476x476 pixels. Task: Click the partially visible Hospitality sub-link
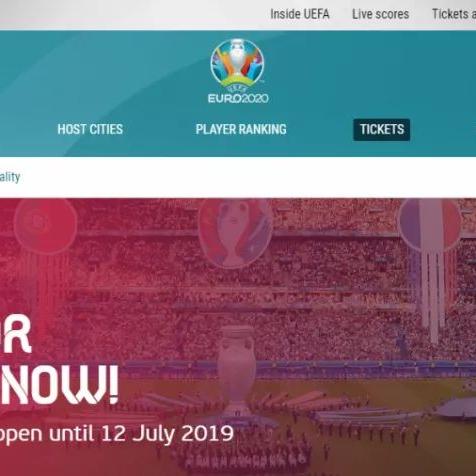pos(10,177)
